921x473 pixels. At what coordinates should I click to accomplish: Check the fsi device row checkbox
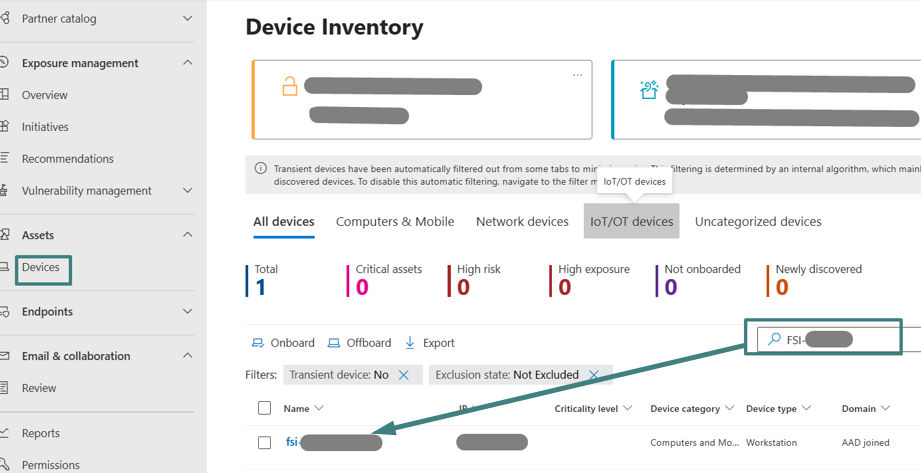click(265, 442)
